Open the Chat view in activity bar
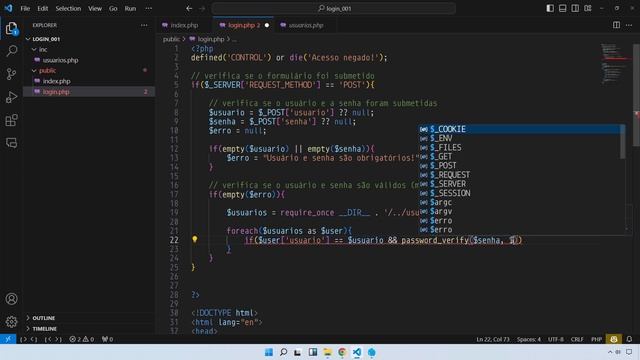Screen dimensions: 640x360 click(x=11, y=143)
